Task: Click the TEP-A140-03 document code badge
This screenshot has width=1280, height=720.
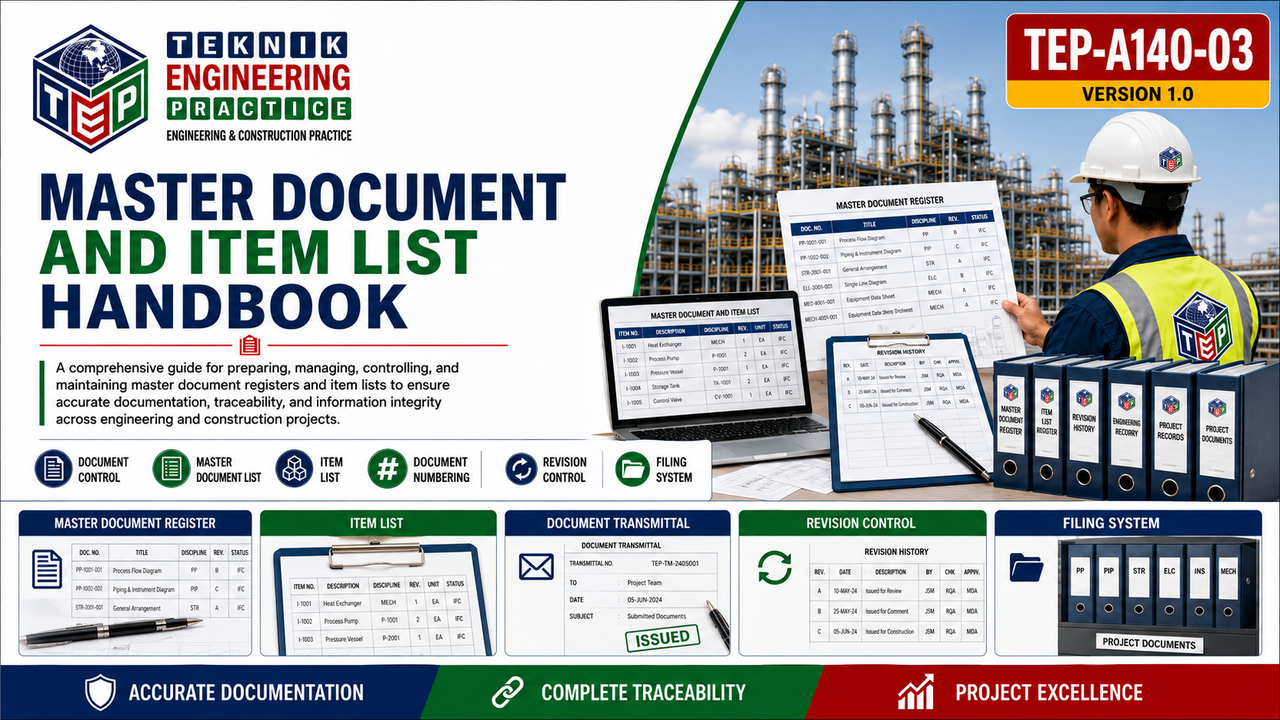Action: pyautogui.click(x=1136, y=48)
